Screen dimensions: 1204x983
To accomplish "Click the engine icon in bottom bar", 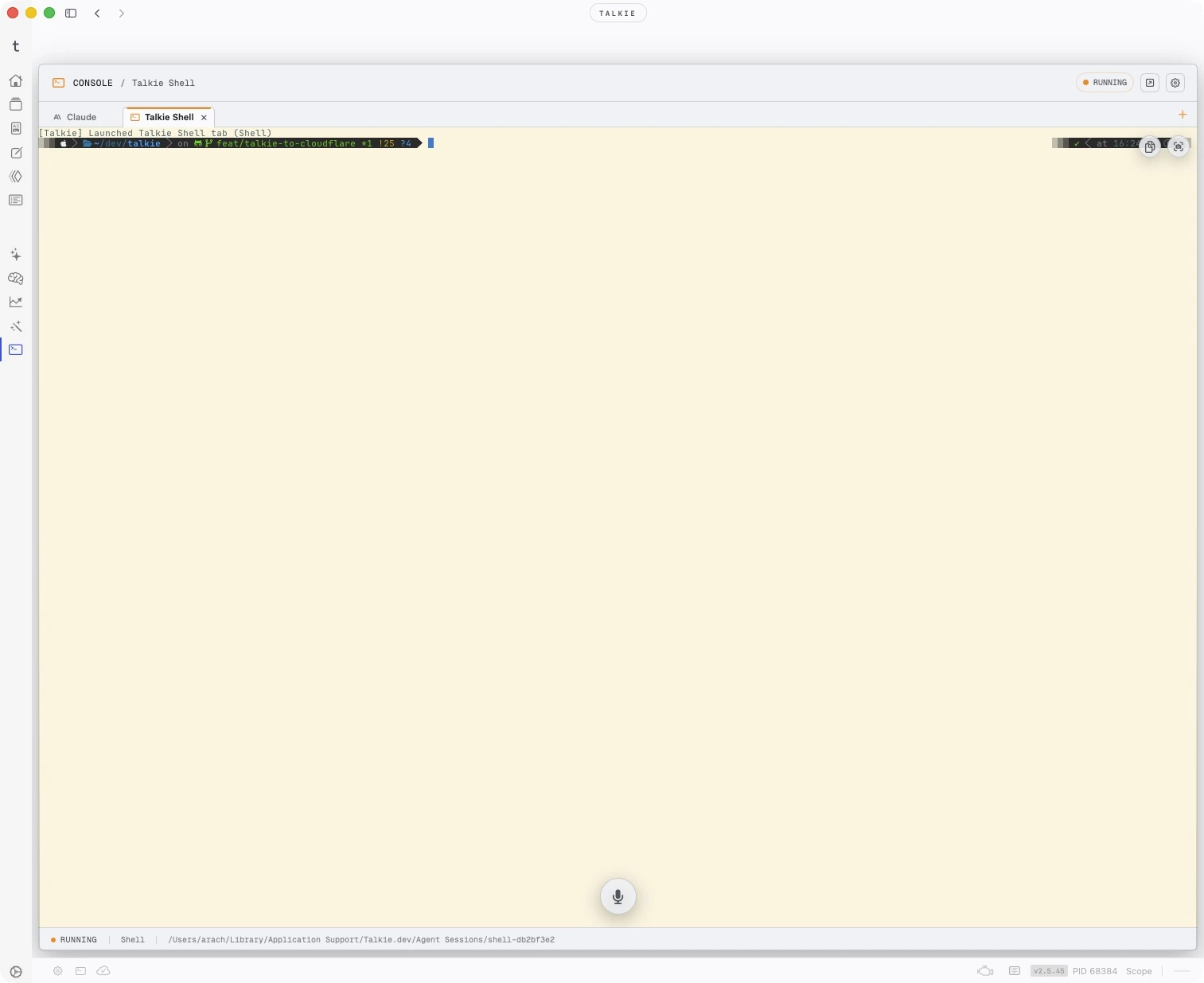I will pyautogui.click(x=985, y=971).
